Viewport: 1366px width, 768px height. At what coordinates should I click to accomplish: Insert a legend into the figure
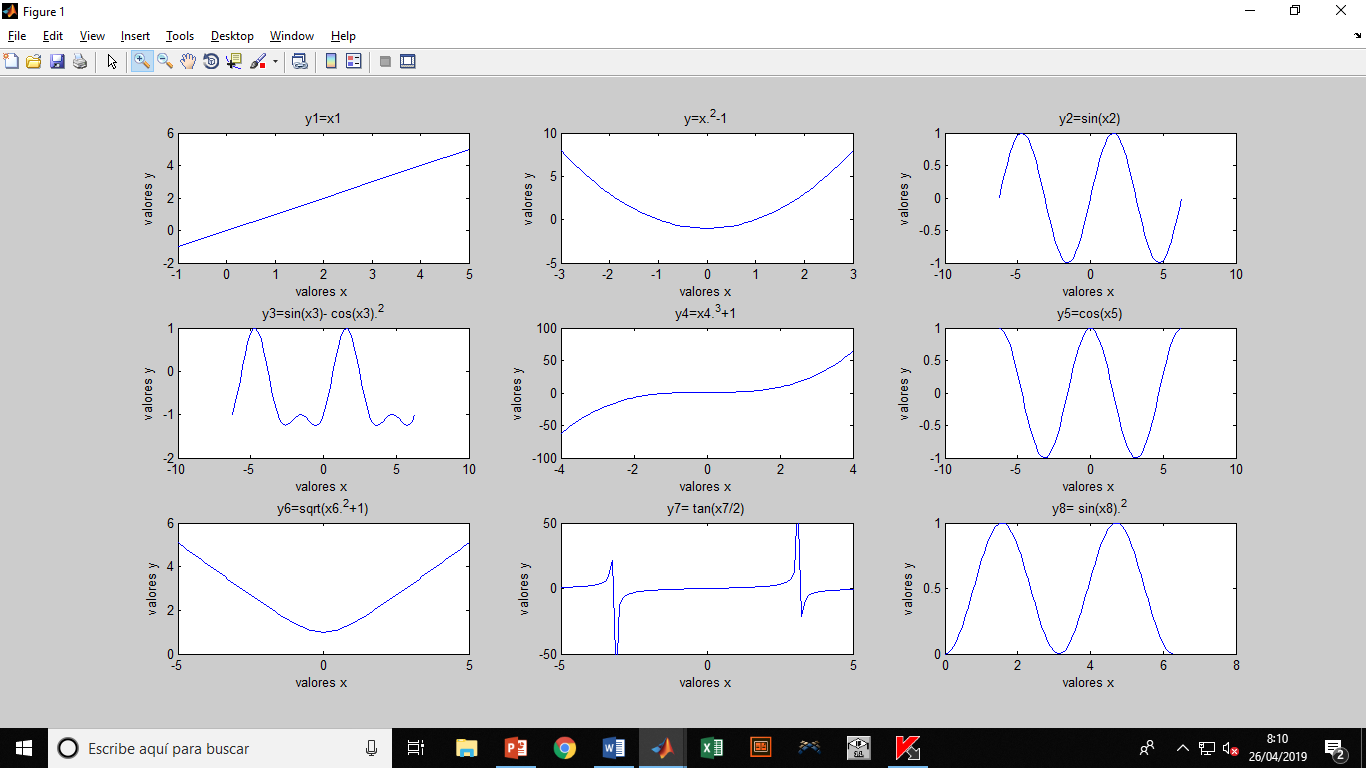point(354,61)
